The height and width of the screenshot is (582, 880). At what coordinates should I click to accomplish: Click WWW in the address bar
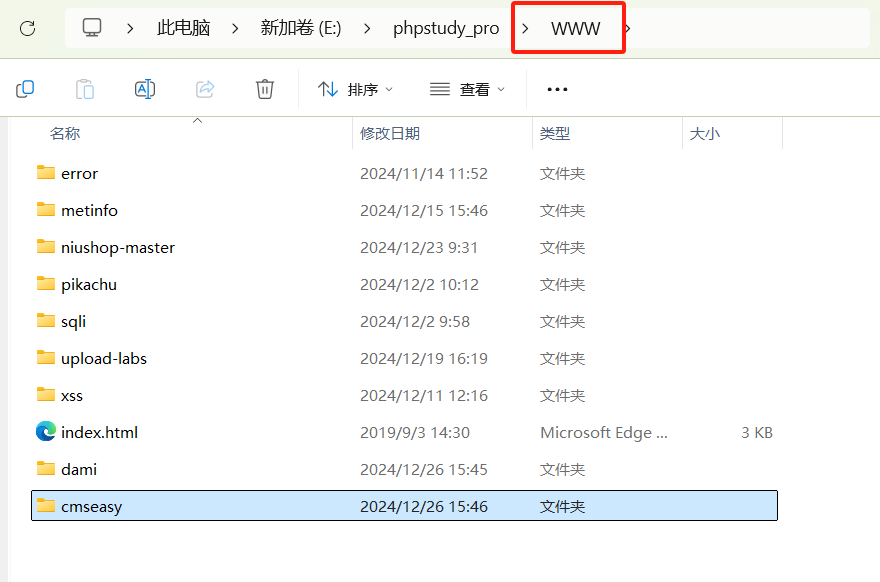576,28
